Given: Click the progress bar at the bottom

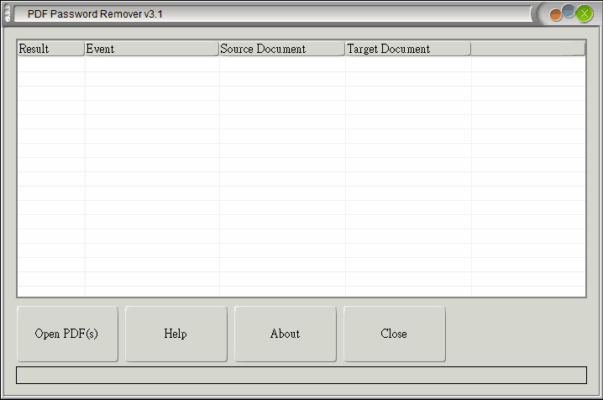Looking at the screenshot, I should (301, 375).
